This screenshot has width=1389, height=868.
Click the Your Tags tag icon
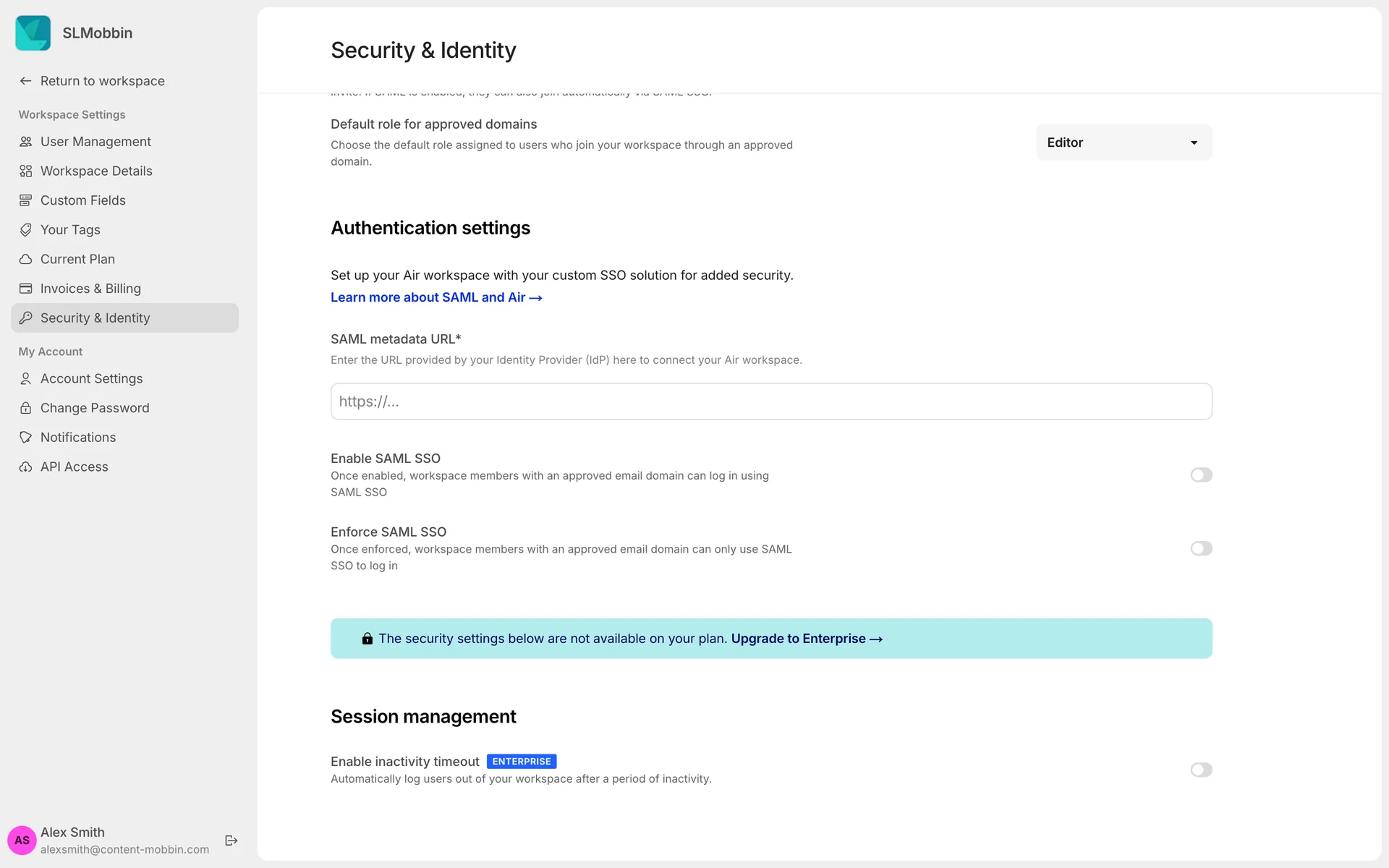click(x=26, y=230)
